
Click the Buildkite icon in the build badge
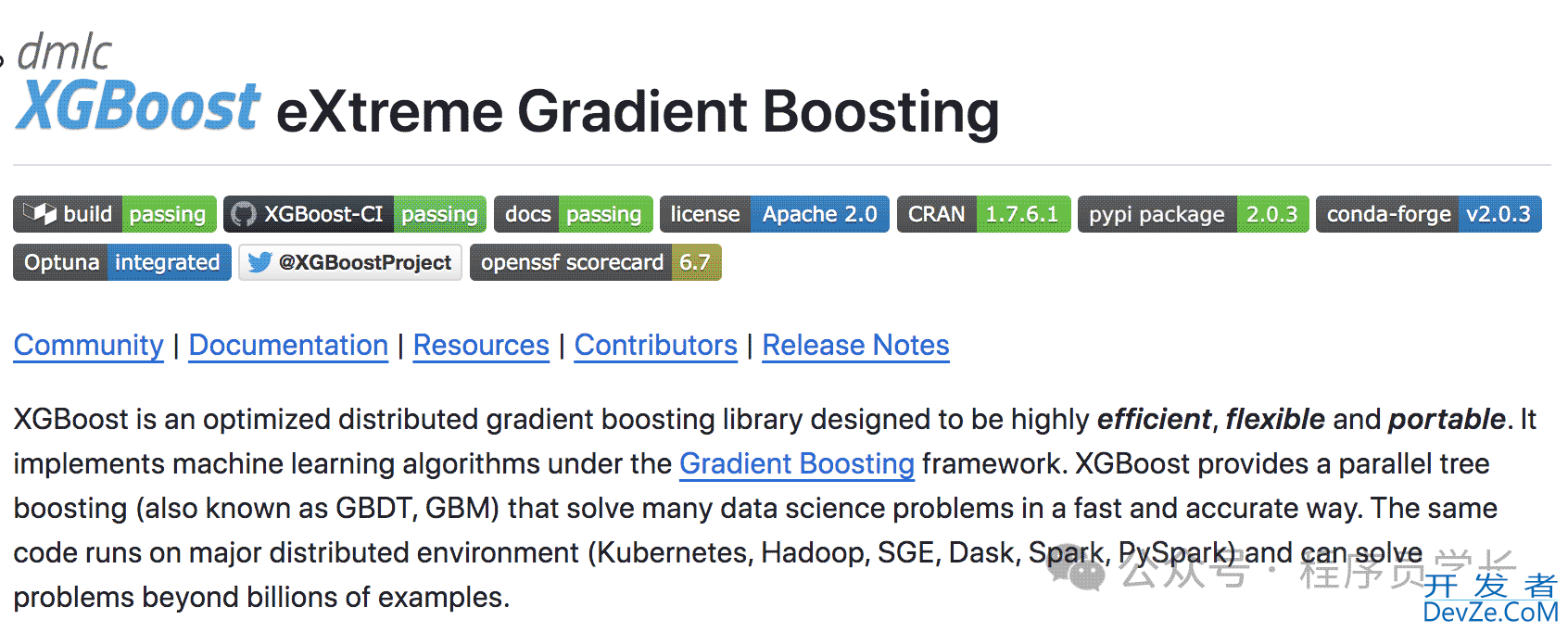pyautogui.click(x=40, y=214)
